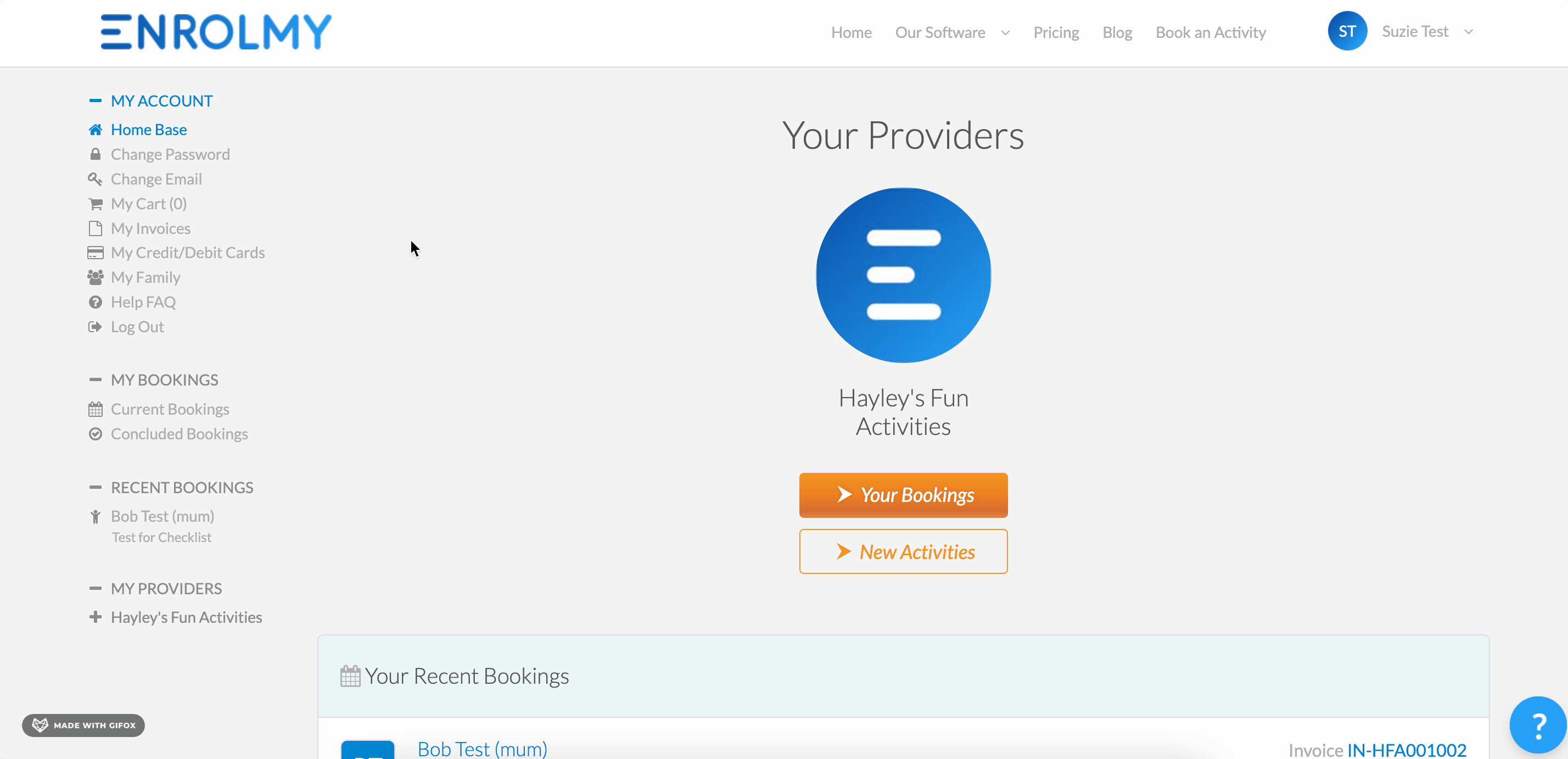Image resolution: width=1568 pixels, height=759 pixels.
Task: Select Log Out in sidebar
Action: point(137,327)
